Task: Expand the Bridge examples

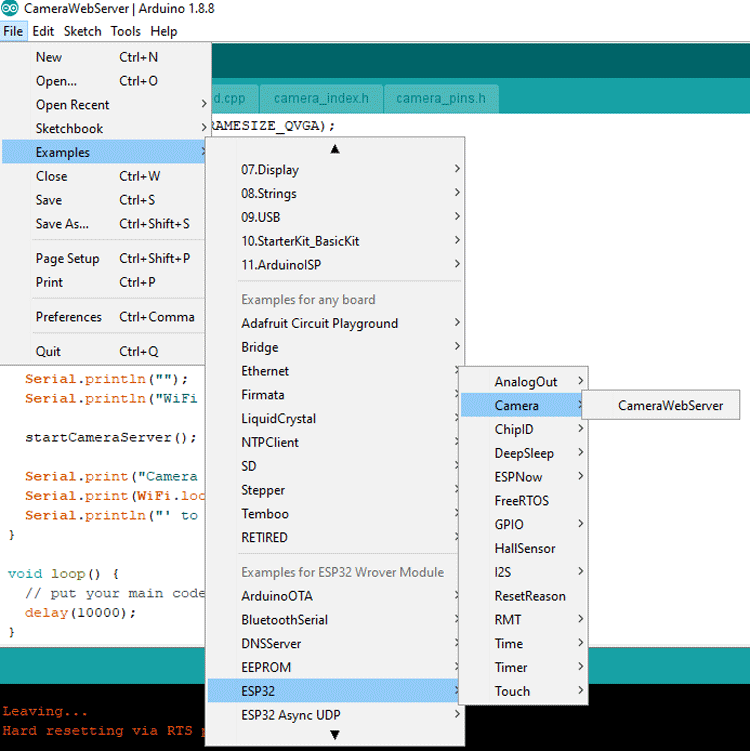Action: 335,347
